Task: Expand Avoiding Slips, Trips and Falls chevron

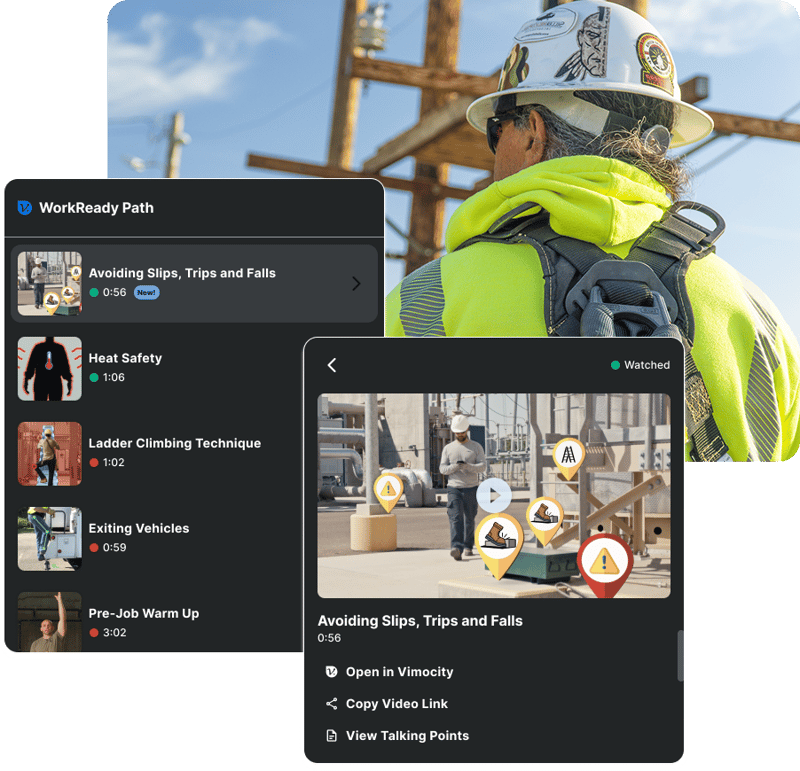Action: point(356,284)
